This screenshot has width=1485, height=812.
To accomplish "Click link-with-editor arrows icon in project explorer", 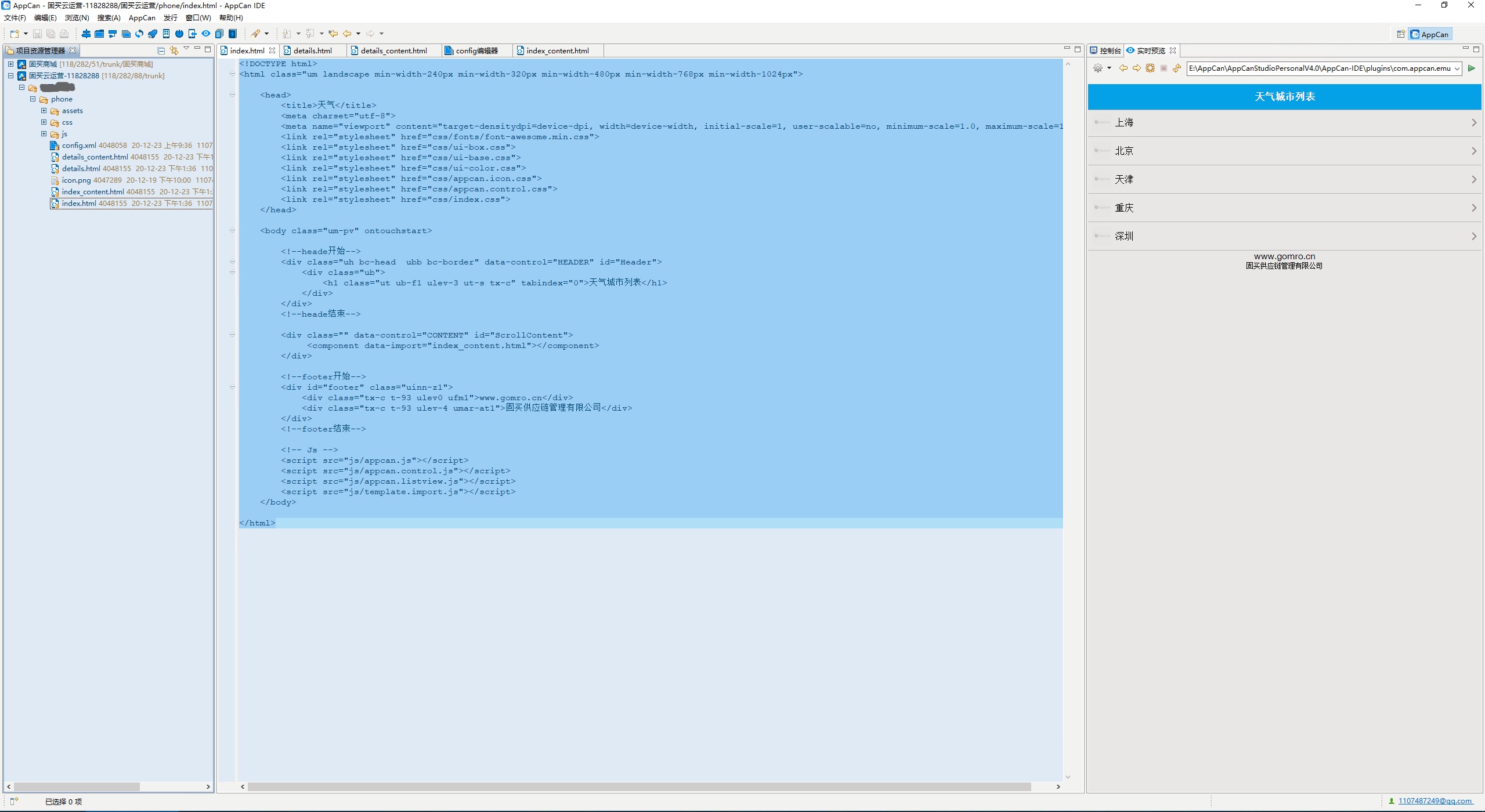I will point(174,50).
